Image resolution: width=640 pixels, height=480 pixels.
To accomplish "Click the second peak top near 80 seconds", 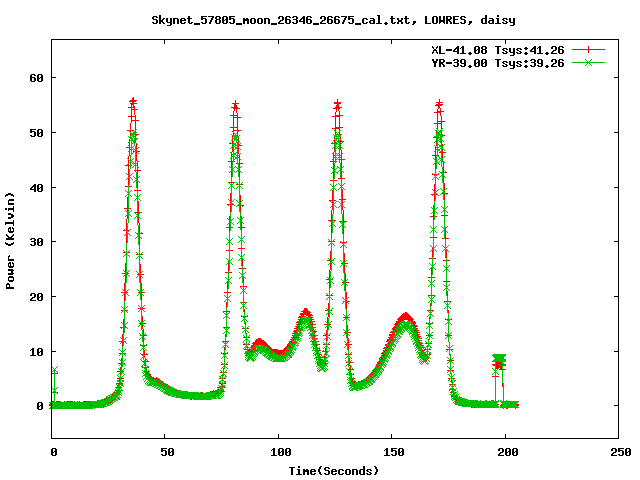I will tap(235, 105).
